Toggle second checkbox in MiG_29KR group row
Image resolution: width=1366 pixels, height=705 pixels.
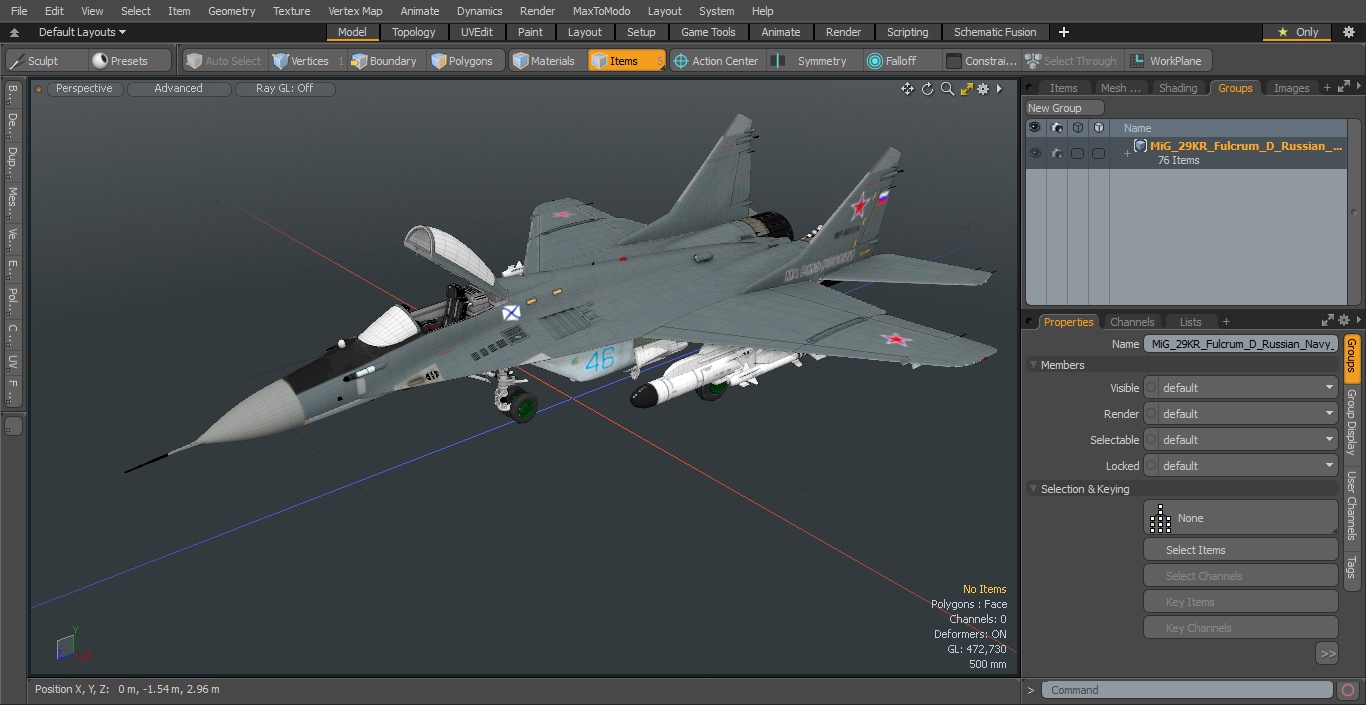(x=1098, y=153)
